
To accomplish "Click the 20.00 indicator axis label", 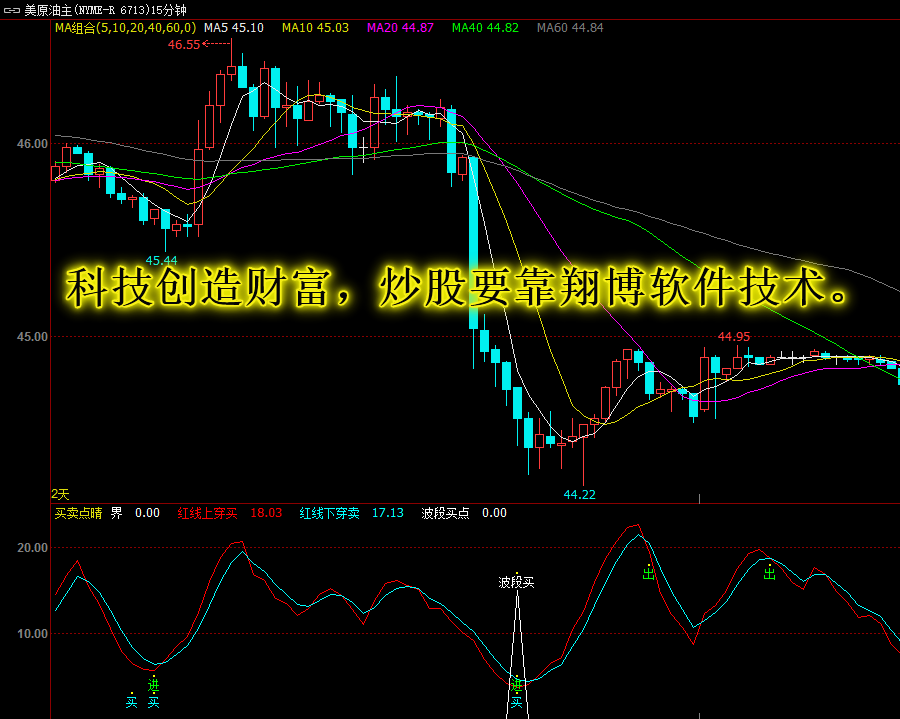I will pyautogui.click(x=32, y=548).
